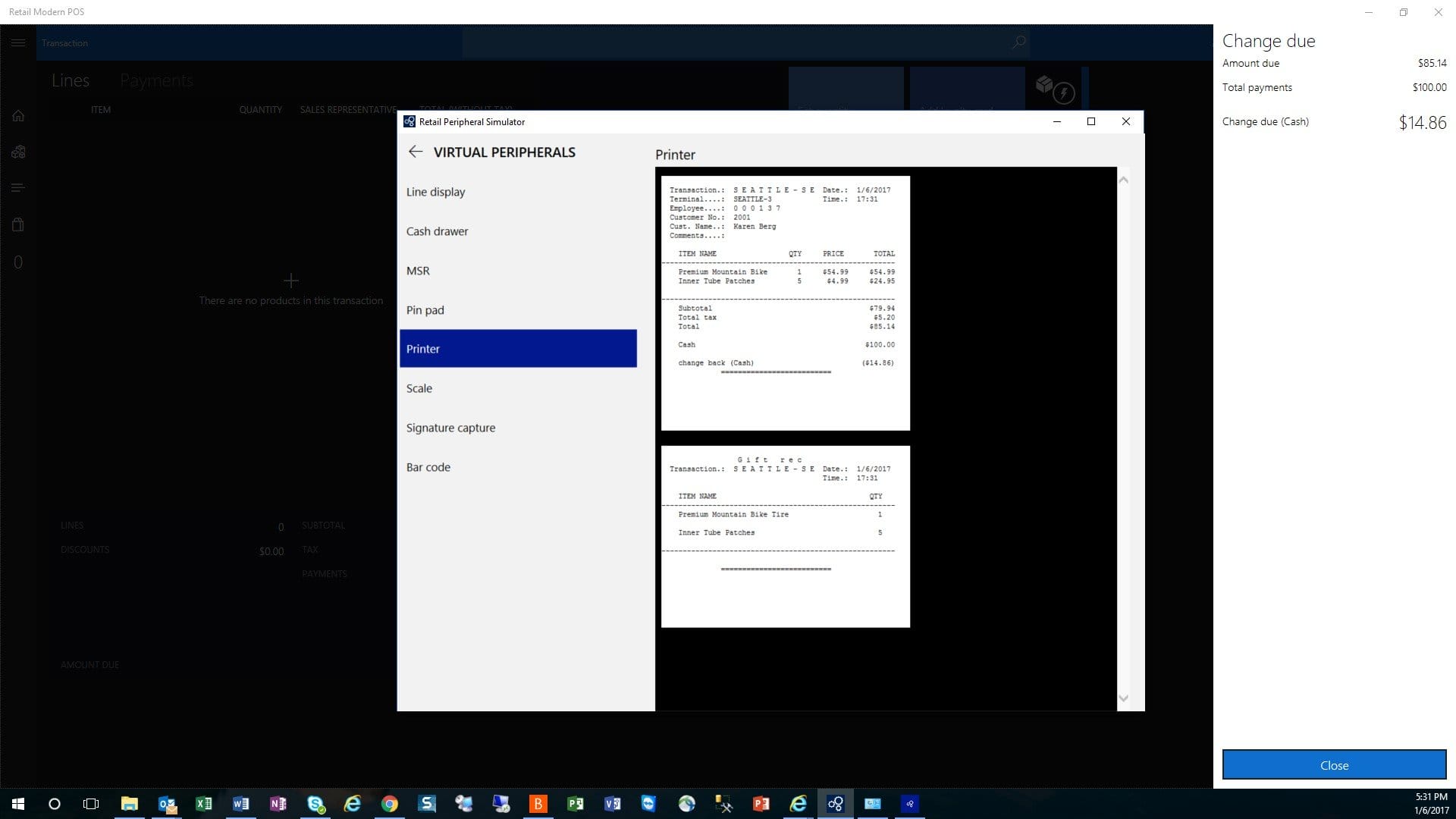
Task: Click the search magnifier icon
Action: 1018,42
